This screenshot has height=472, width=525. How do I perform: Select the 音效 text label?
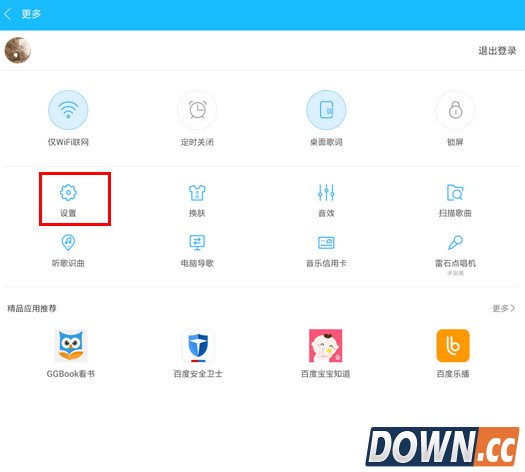point(326,213)
